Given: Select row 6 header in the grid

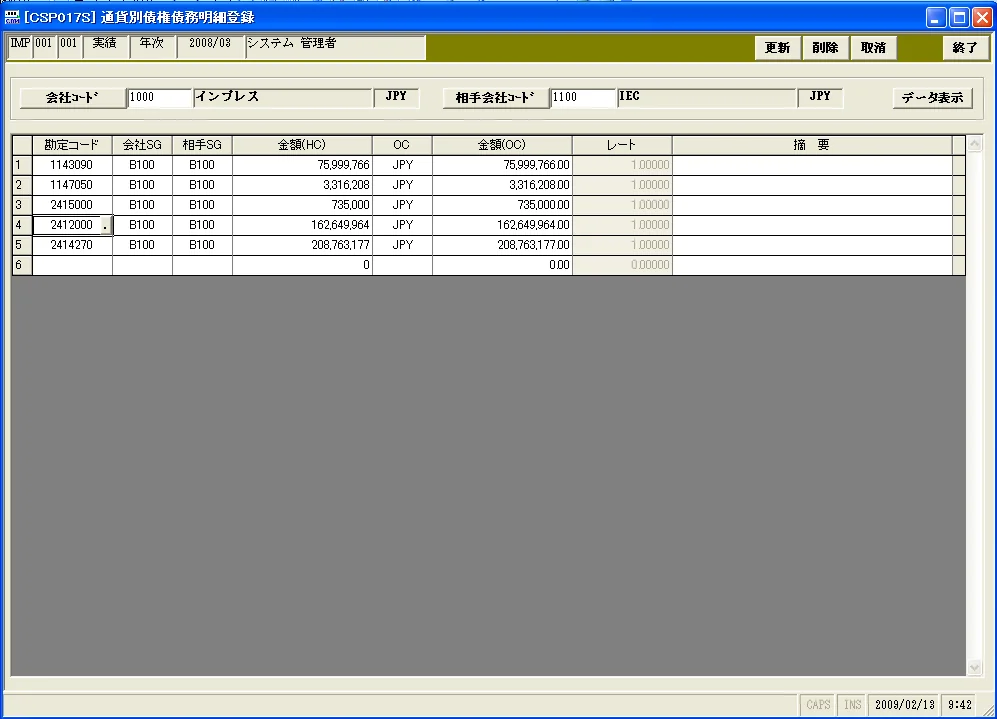Looking at the screenshot, I should (x=22, y=265).
